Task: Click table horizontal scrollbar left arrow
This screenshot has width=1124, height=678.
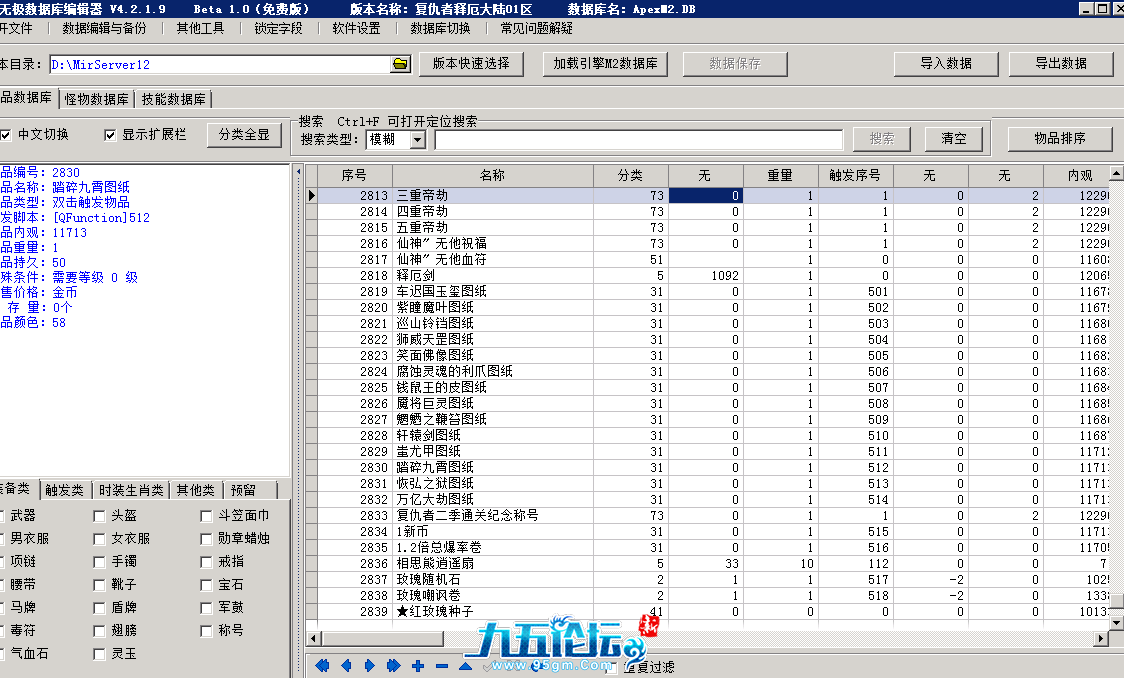Action: 313,638
